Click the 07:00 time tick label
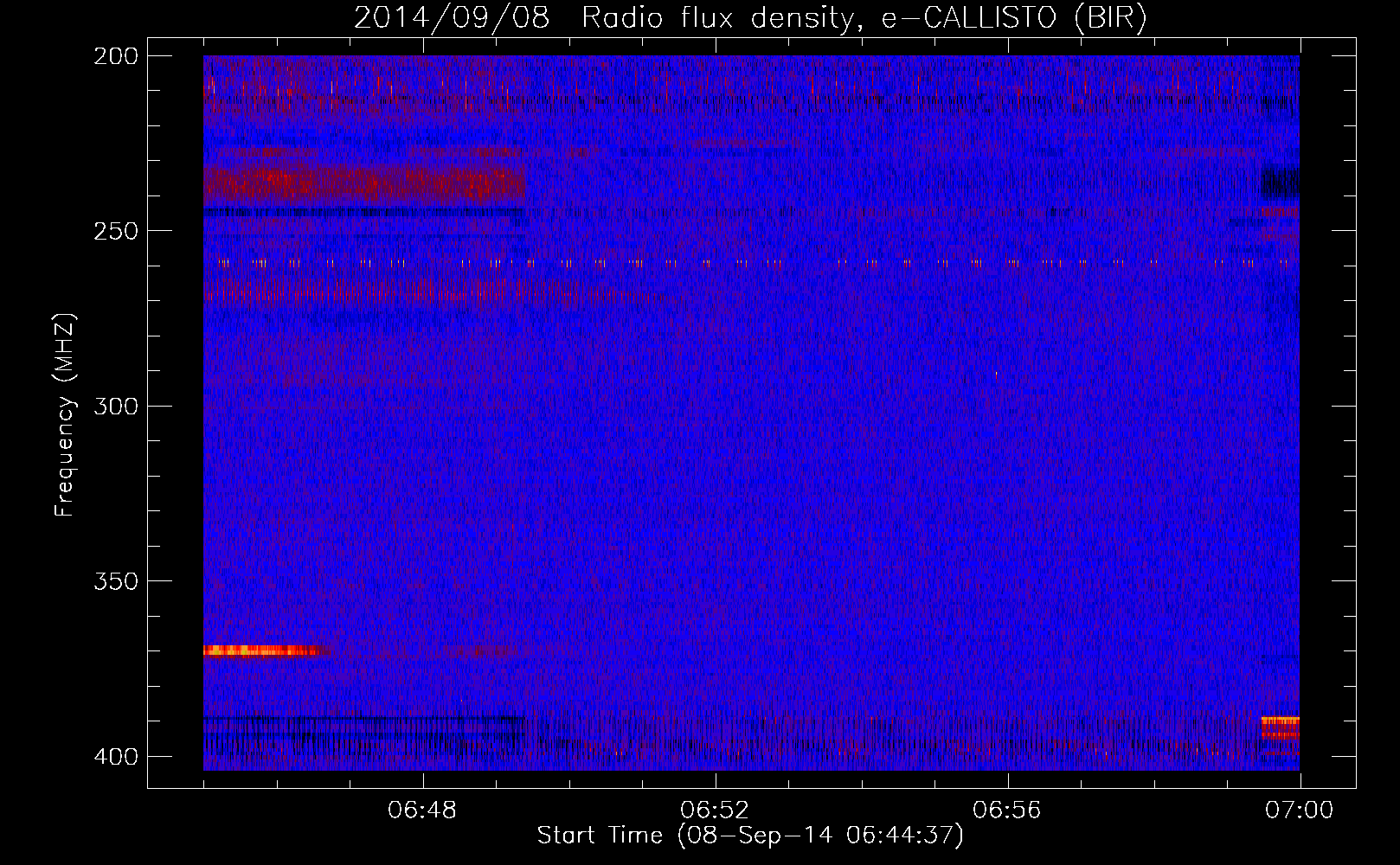This screenshot has width=1400, height=865. click(x=1300, y=811)
